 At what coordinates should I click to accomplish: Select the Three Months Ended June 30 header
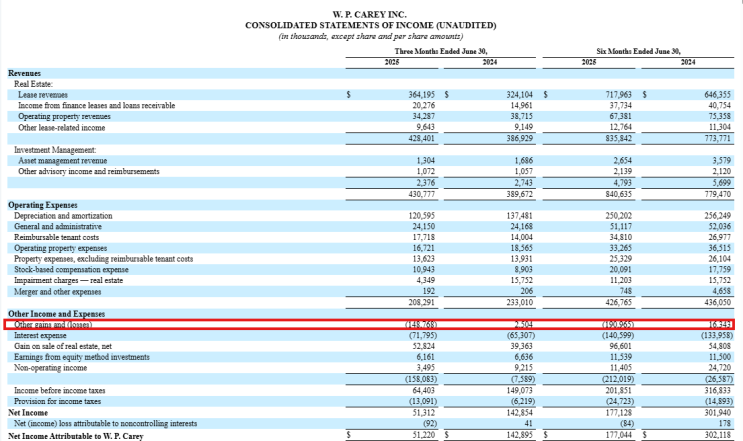[441, 51]
